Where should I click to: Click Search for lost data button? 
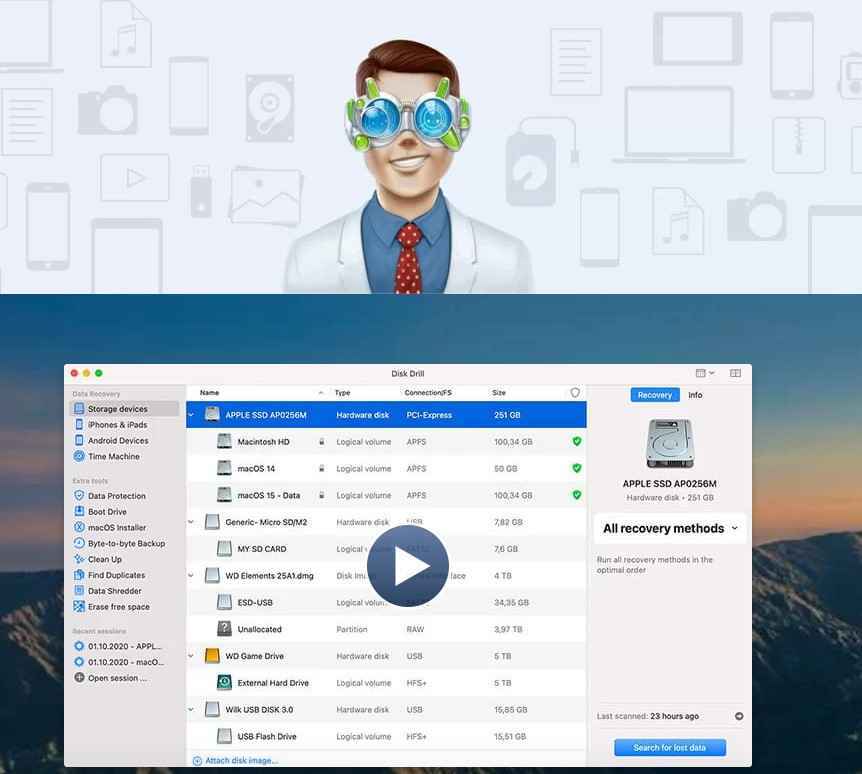pyautogui.click(x=670, y=748)
